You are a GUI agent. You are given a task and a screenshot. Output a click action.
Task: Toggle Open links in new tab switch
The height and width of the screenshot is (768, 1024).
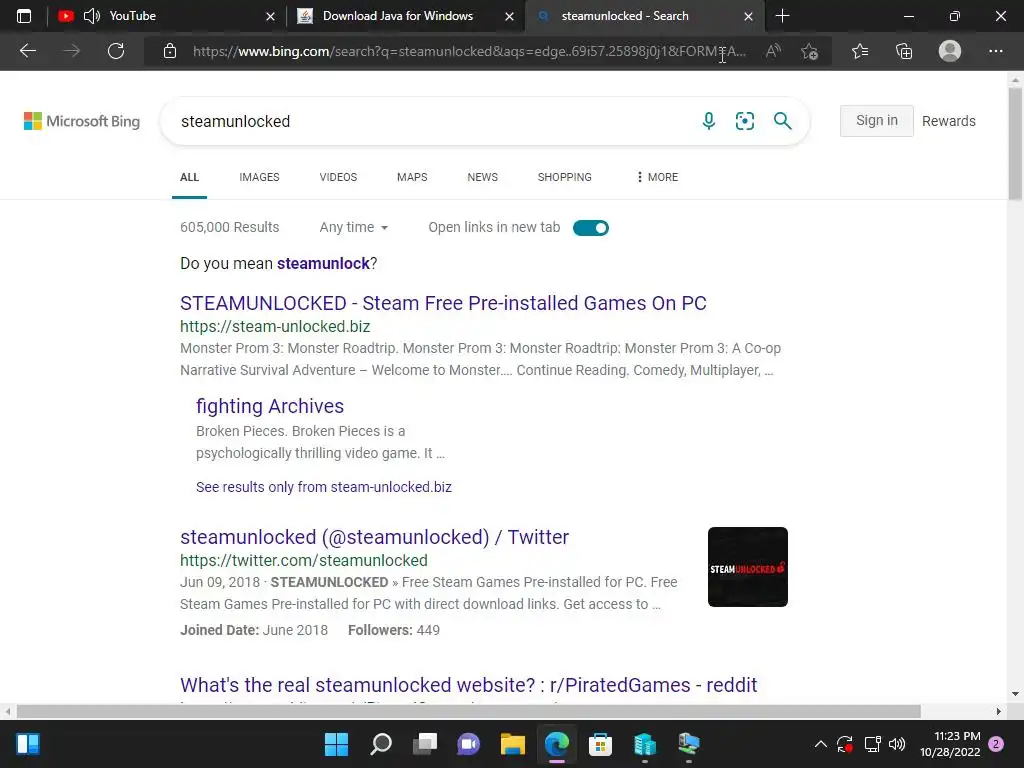point(590,228)
